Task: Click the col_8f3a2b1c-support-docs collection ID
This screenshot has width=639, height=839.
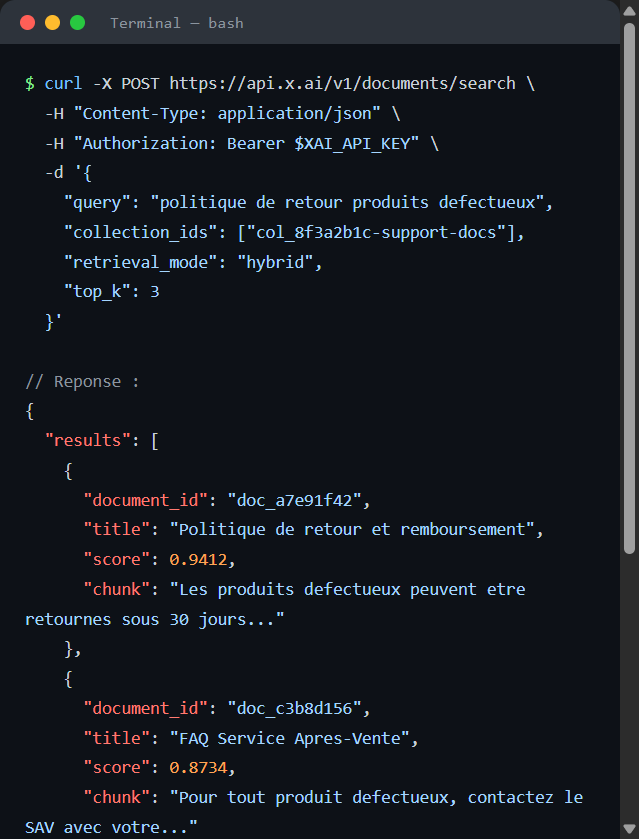Action: [x=376, y=233]
